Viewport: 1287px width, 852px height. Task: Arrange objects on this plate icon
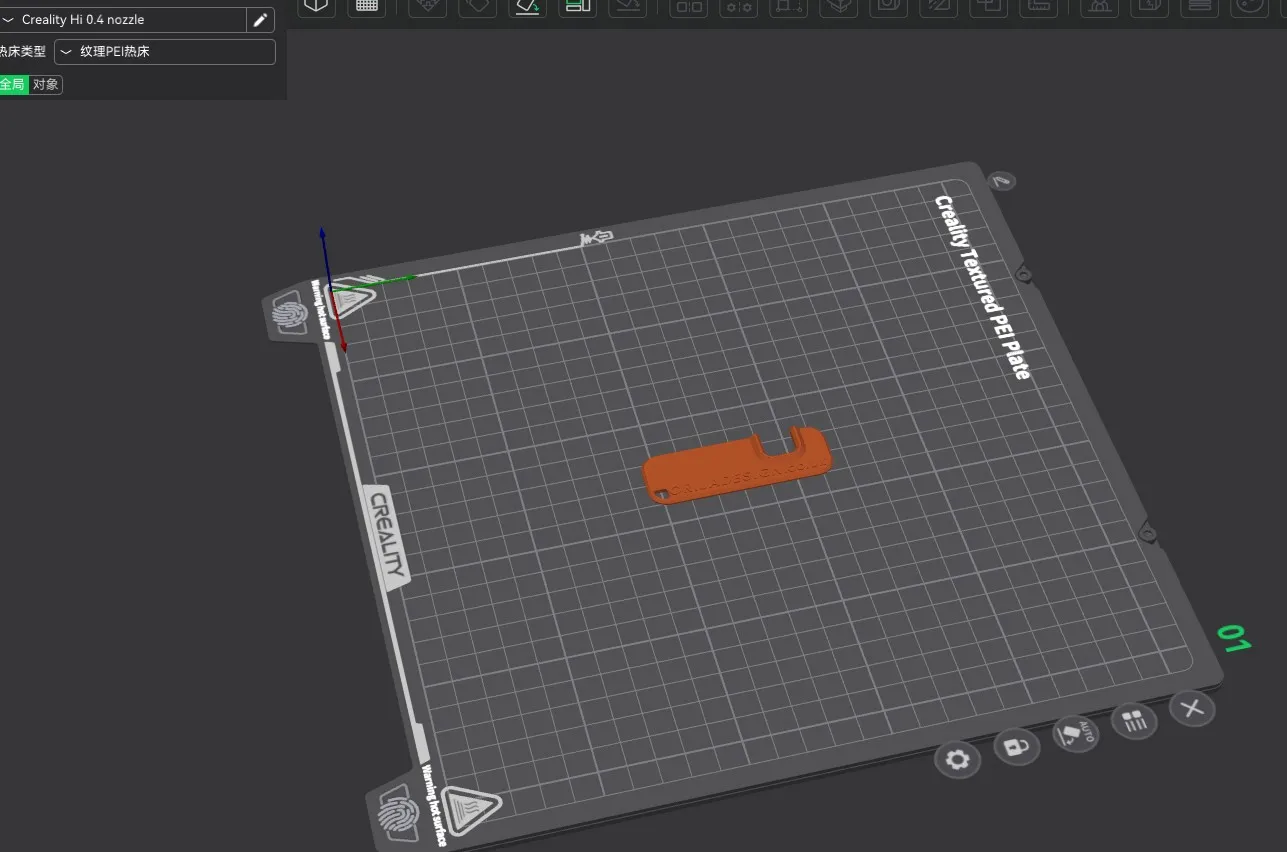(x=1134, y=722)
